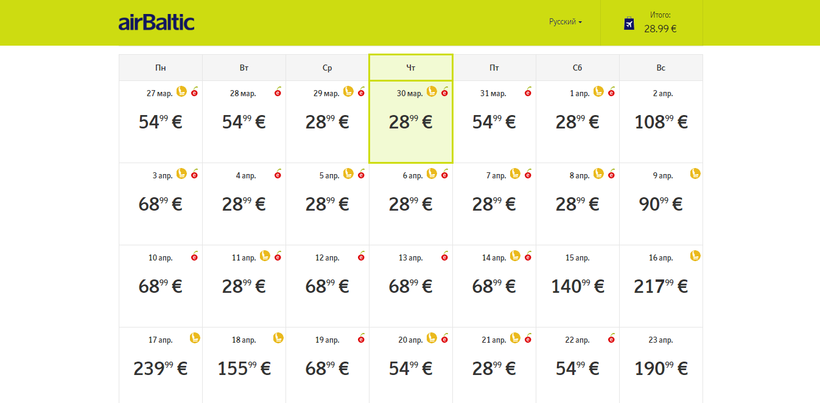Open the shopping bag with plane icon

coord(629,23)
